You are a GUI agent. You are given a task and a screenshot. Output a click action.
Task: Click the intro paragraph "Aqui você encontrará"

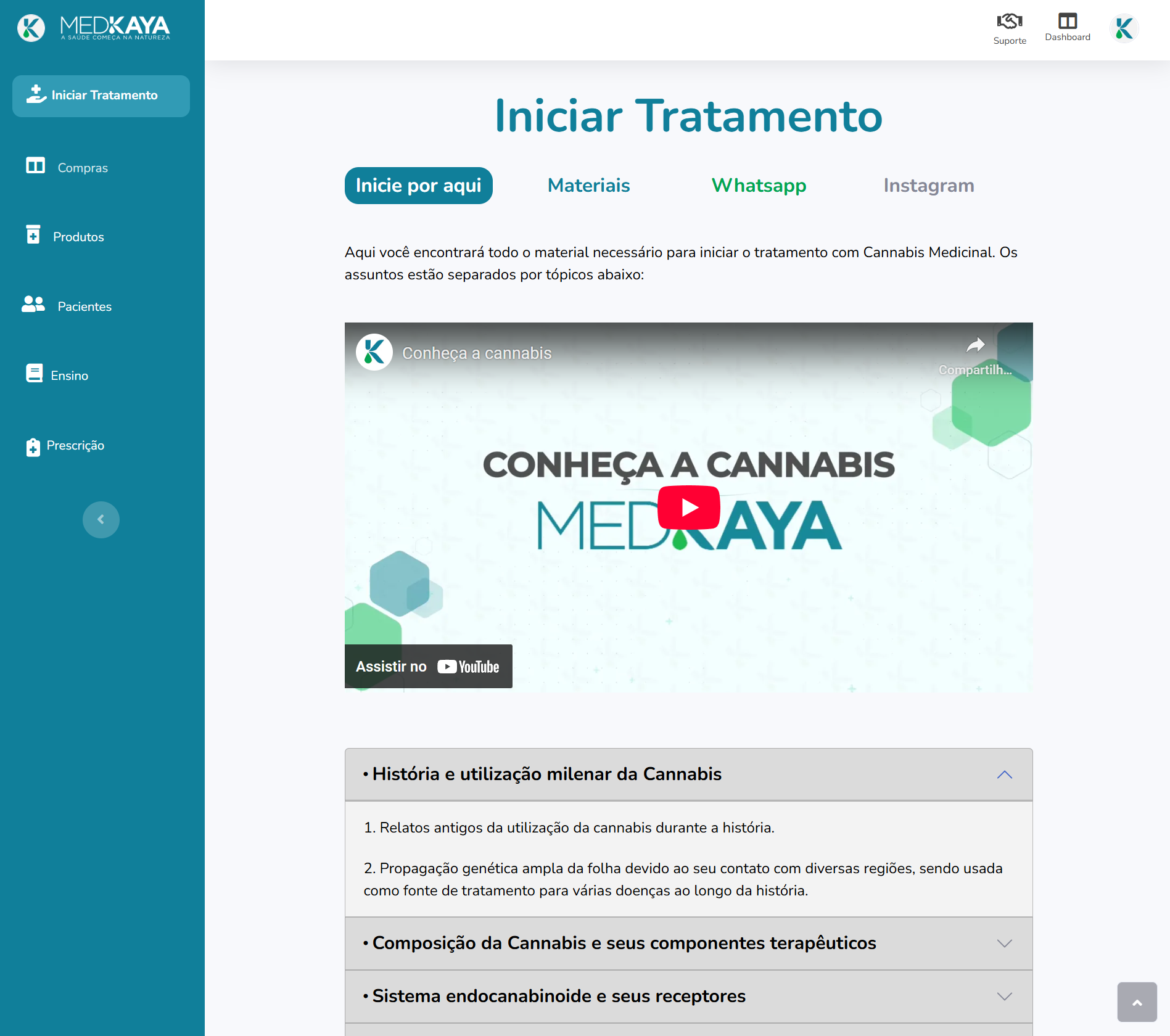point(681,263)
